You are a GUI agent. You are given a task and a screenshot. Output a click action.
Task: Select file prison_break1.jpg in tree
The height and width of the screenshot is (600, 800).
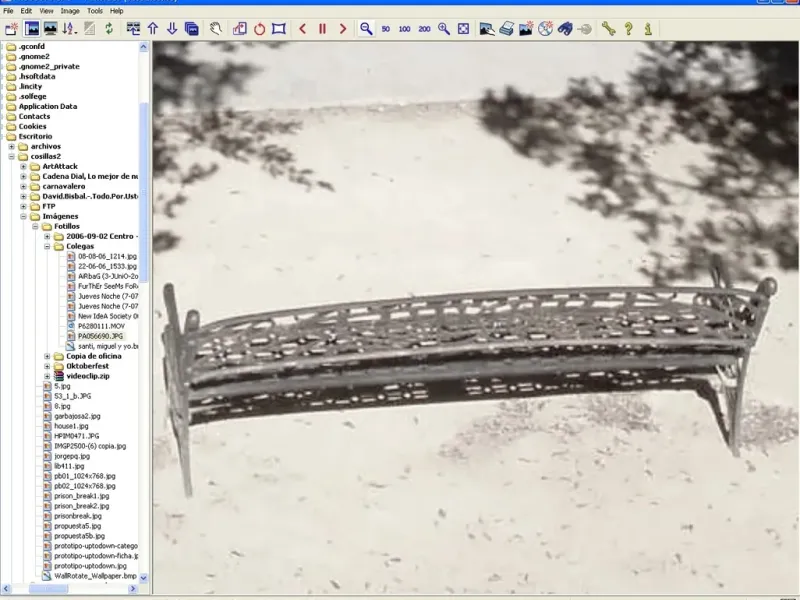(81, 496)
